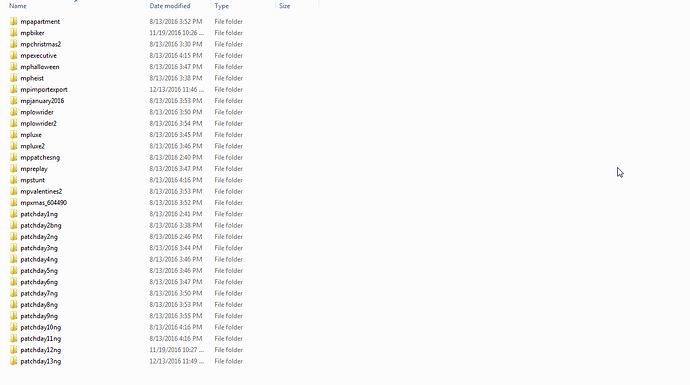Click the patchday5ng folder icon
The height and width of the screenshot is (385, 690).
coord(14,271)
